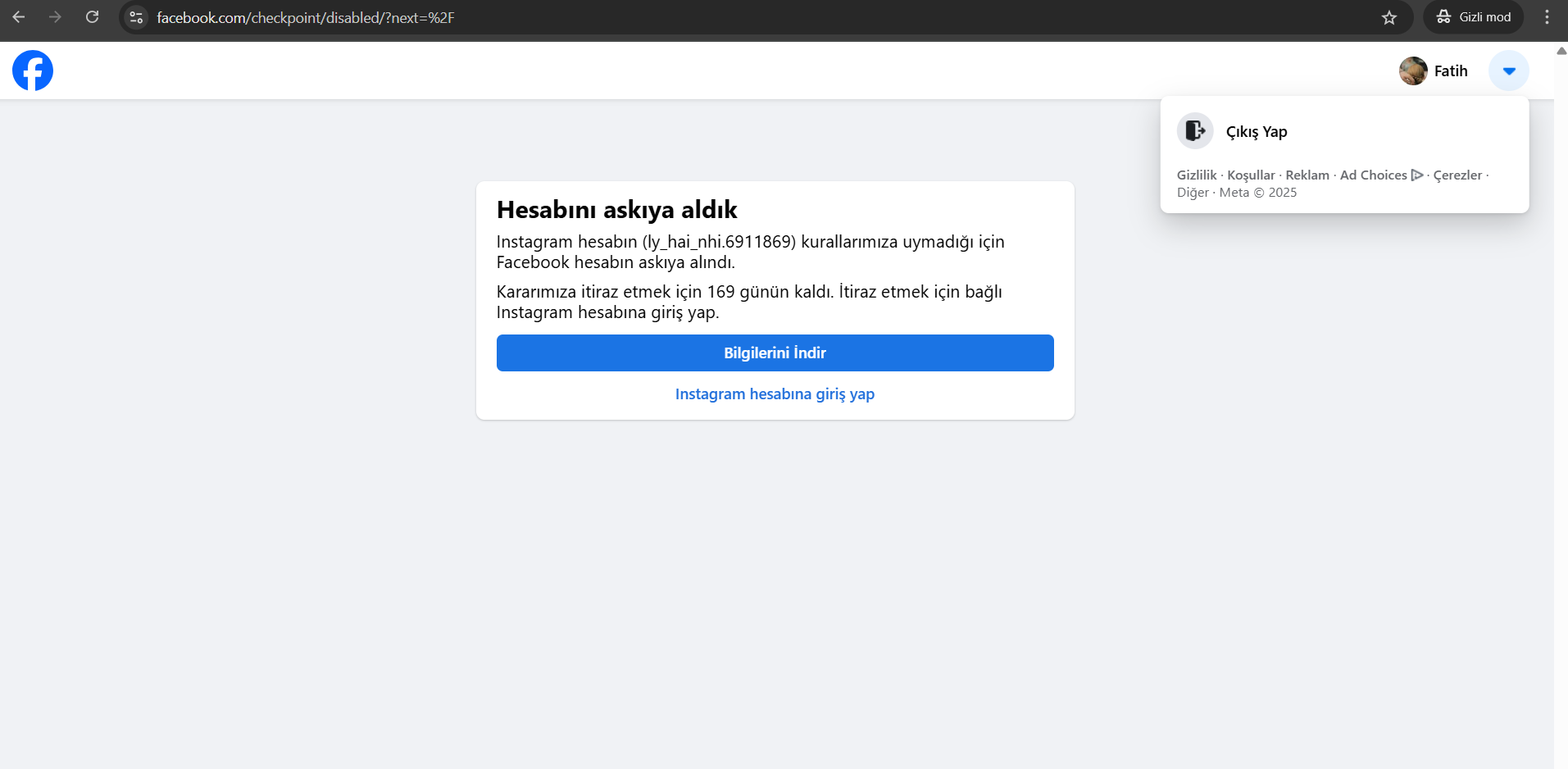Click the text mentioning ly_hai_nhi.6911869
The width and height of the screenshot is (1568, 769).
point(751,252)
